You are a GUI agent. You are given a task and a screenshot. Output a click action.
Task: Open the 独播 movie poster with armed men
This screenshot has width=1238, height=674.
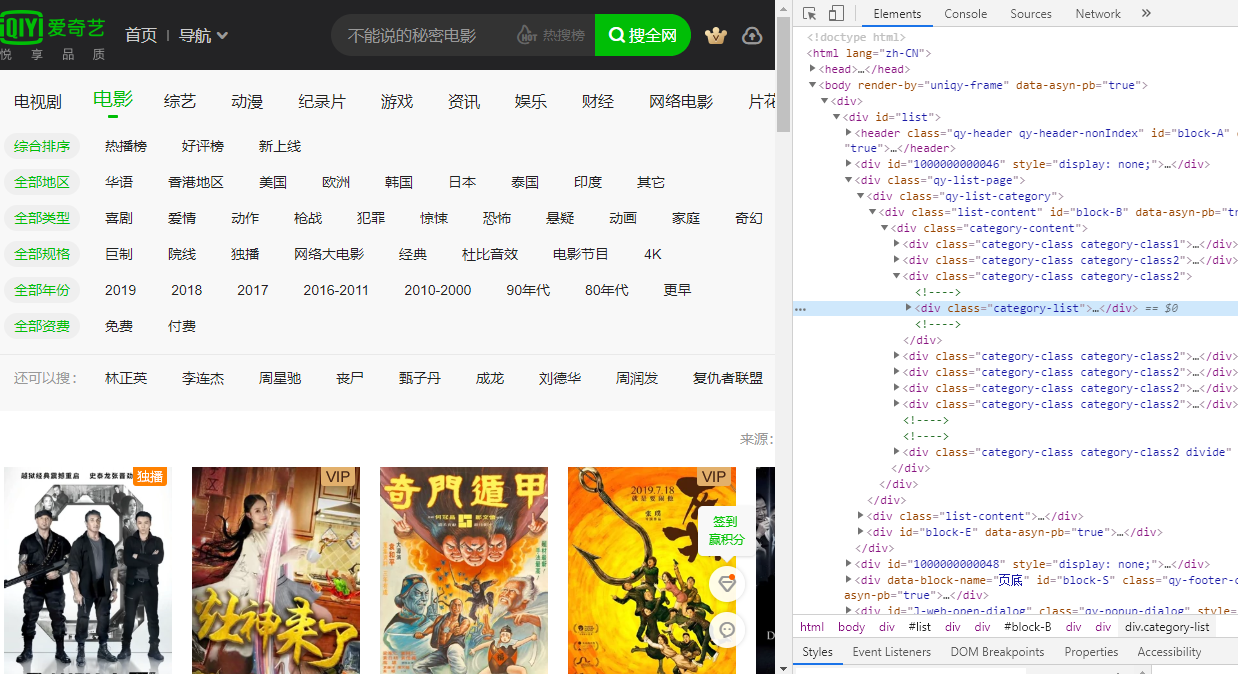point(88,570)
